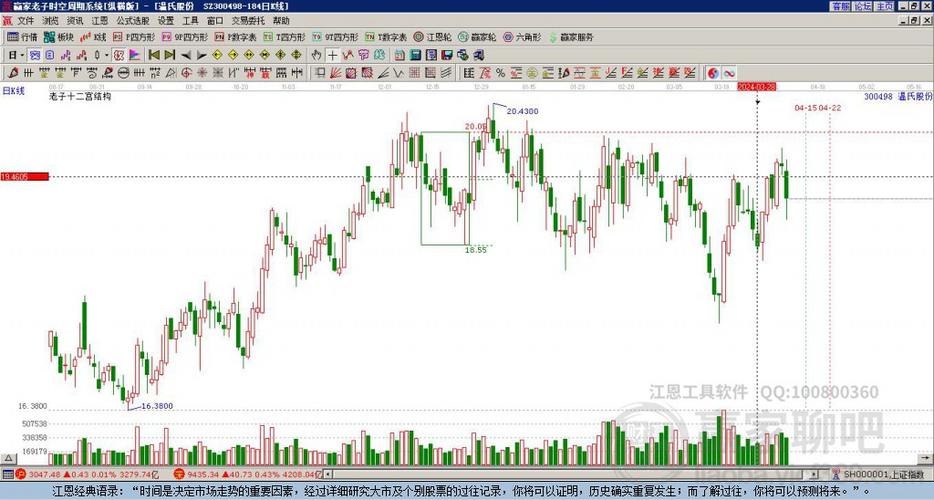Step chart right with black arrow

coord(201,55)
